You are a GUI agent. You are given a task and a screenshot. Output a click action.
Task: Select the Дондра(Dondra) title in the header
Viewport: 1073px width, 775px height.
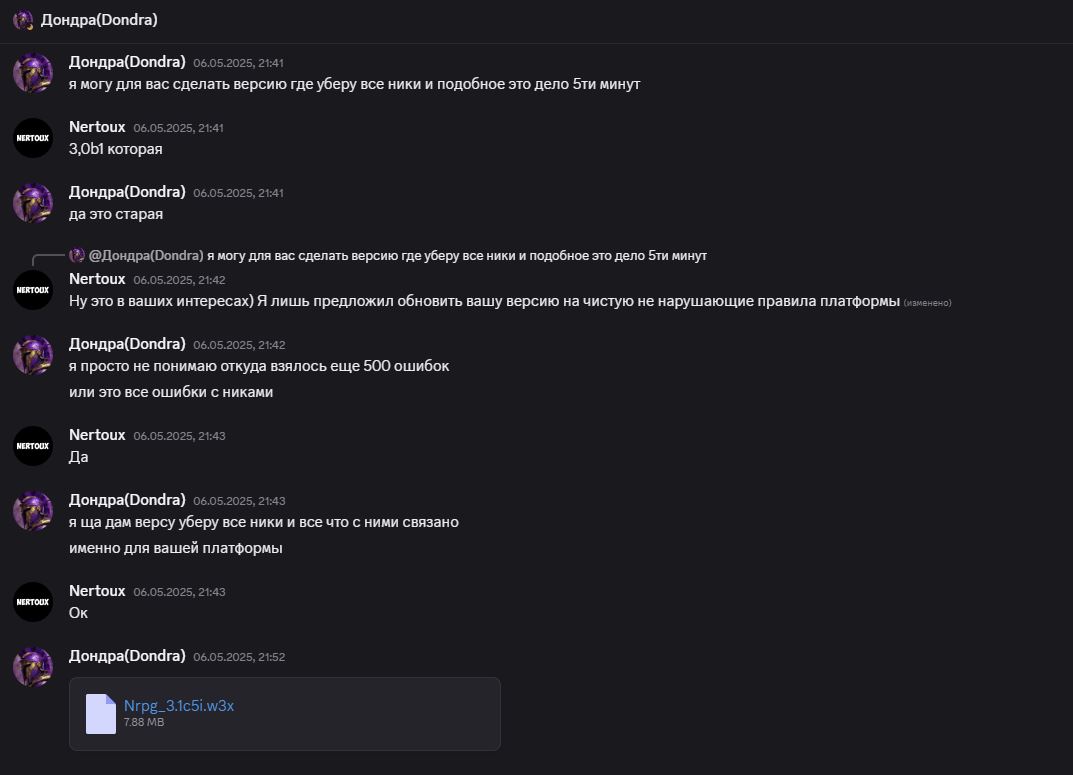tap(99, 20)
